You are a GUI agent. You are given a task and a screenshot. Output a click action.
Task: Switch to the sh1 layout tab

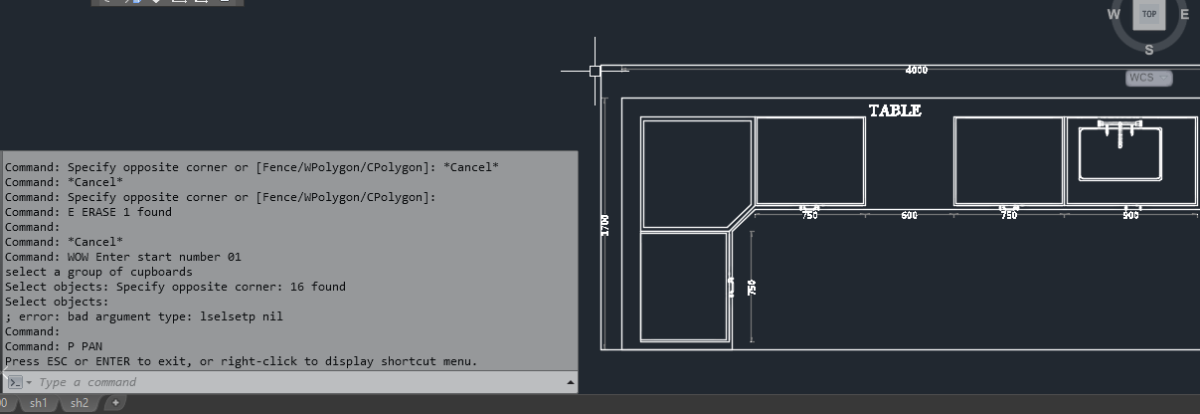click(x=38, y=403)
